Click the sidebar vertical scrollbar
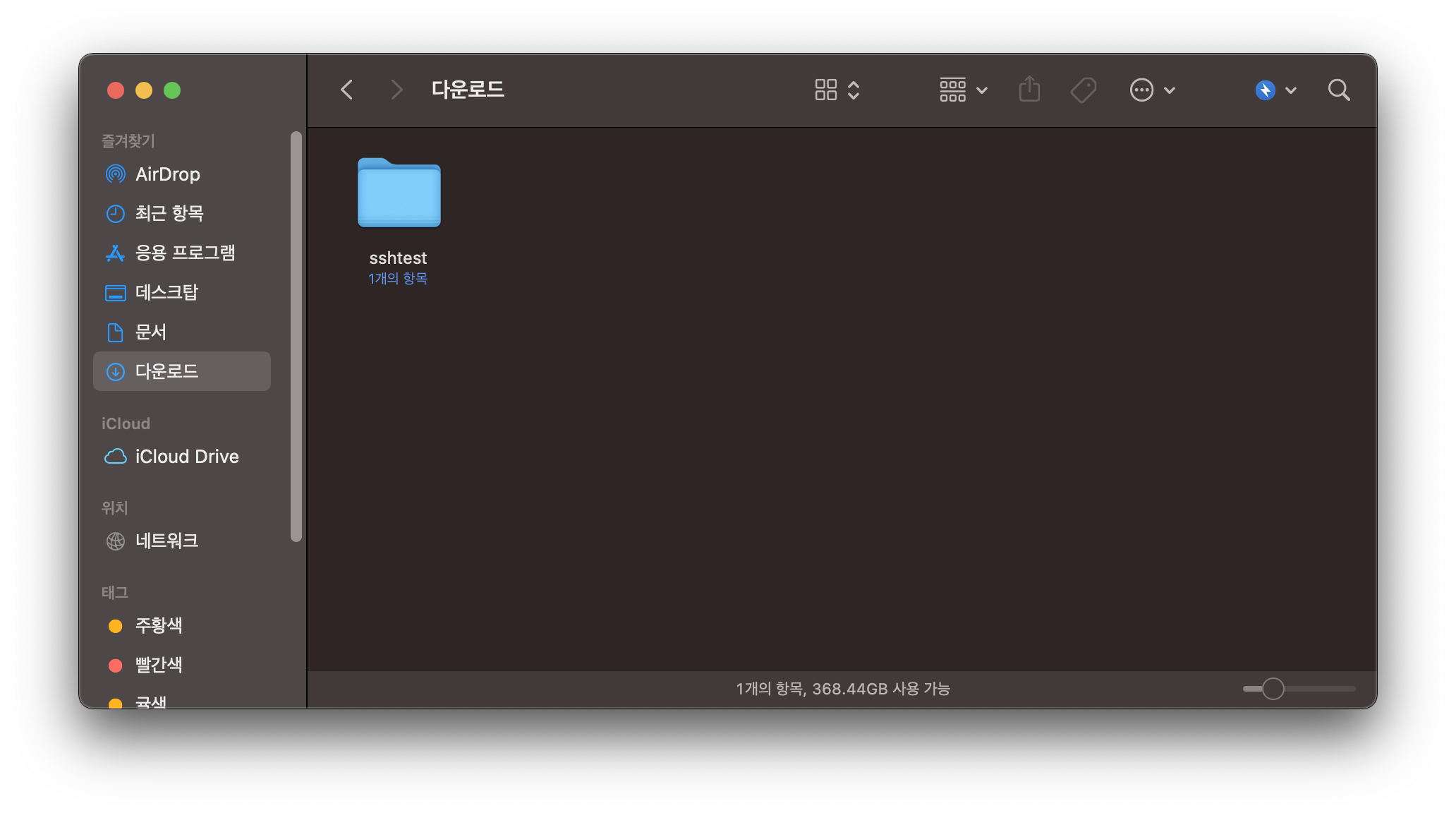Image resolution: width=1456 pixels, height=813 pixels. click(x=296, y=336)
